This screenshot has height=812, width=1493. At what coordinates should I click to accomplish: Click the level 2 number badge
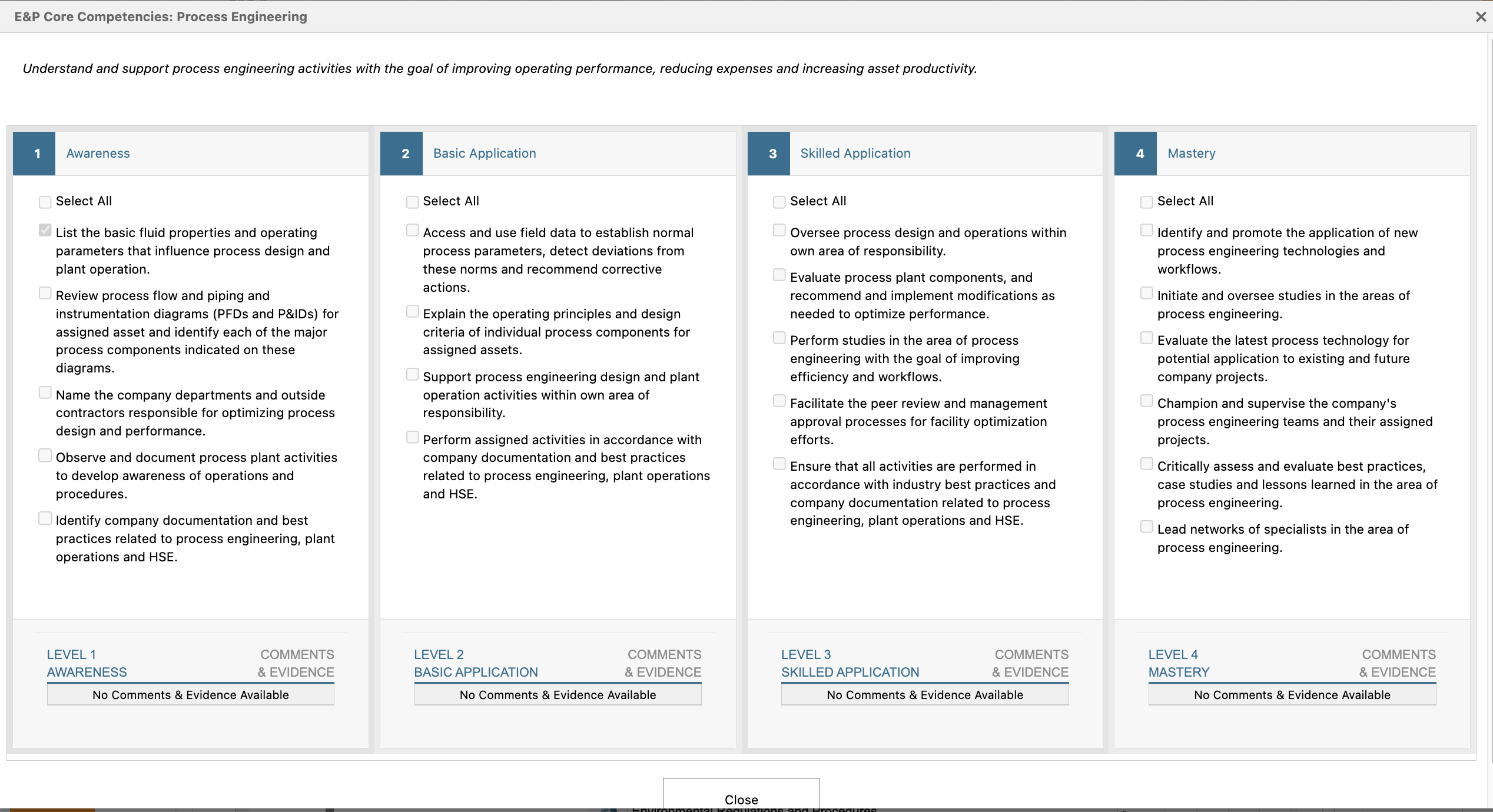pos(402,154)
